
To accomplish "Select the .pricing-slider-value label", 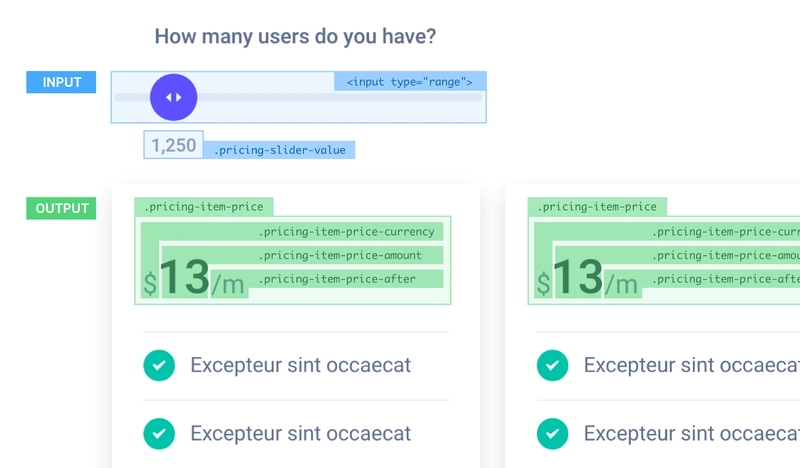I will click(279, 150).
